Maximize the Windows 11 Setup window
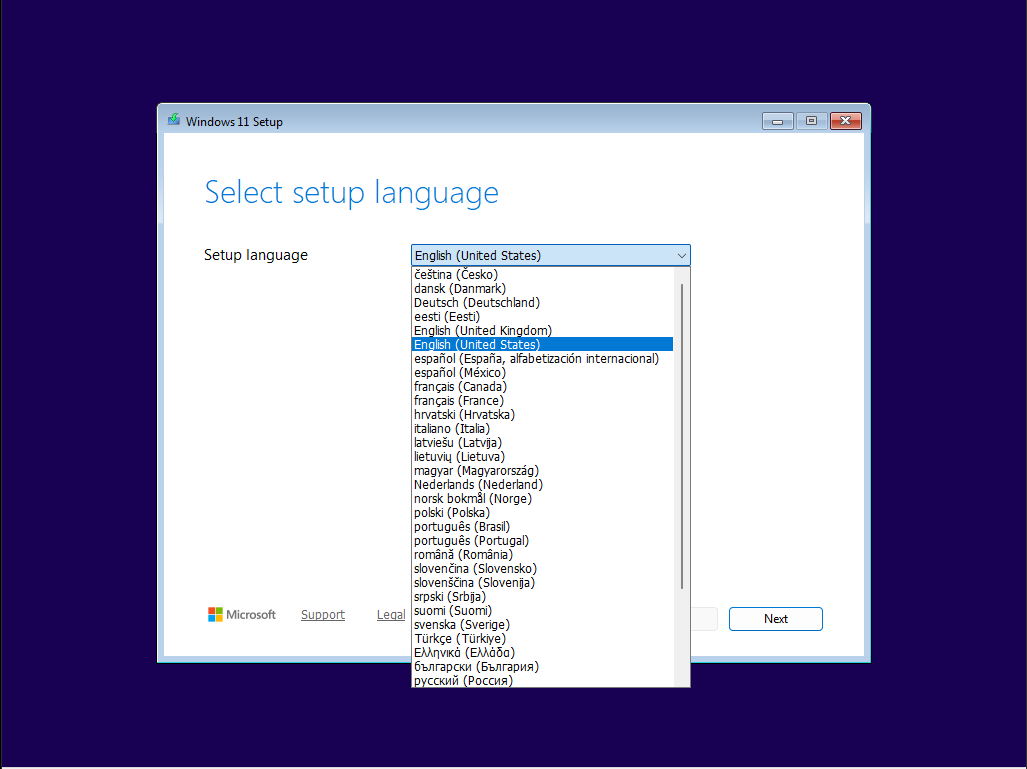 [812, 121]
